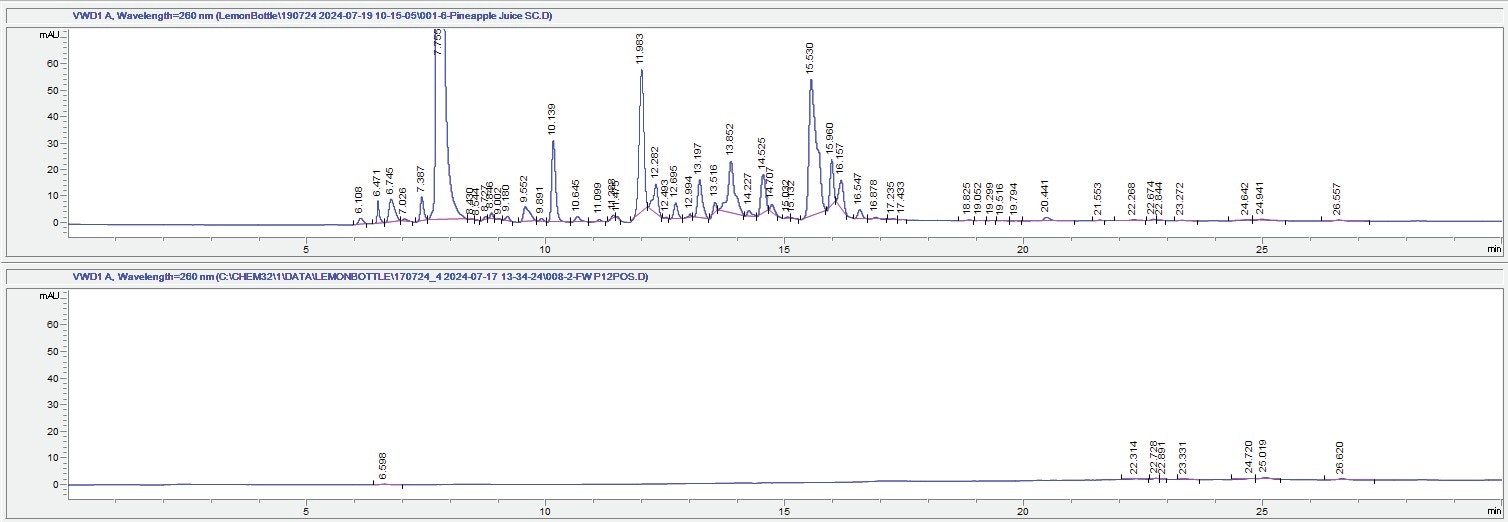
Task: Select the 9.552 peak label
Action: pyautogui.click(x=523, y=189)
